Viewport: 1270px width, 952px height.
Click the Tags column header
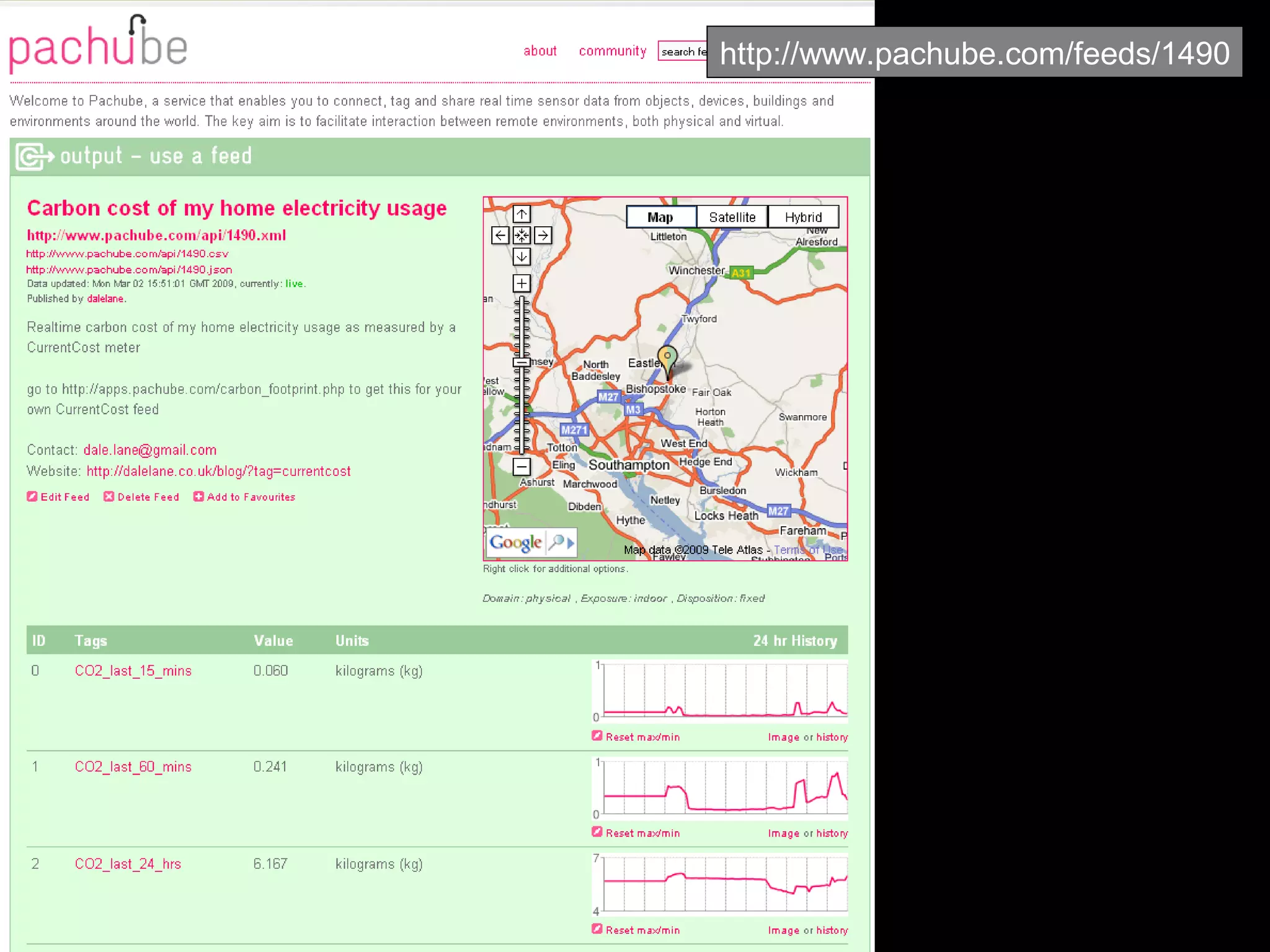pyautogui.click(x=91, y=641)
